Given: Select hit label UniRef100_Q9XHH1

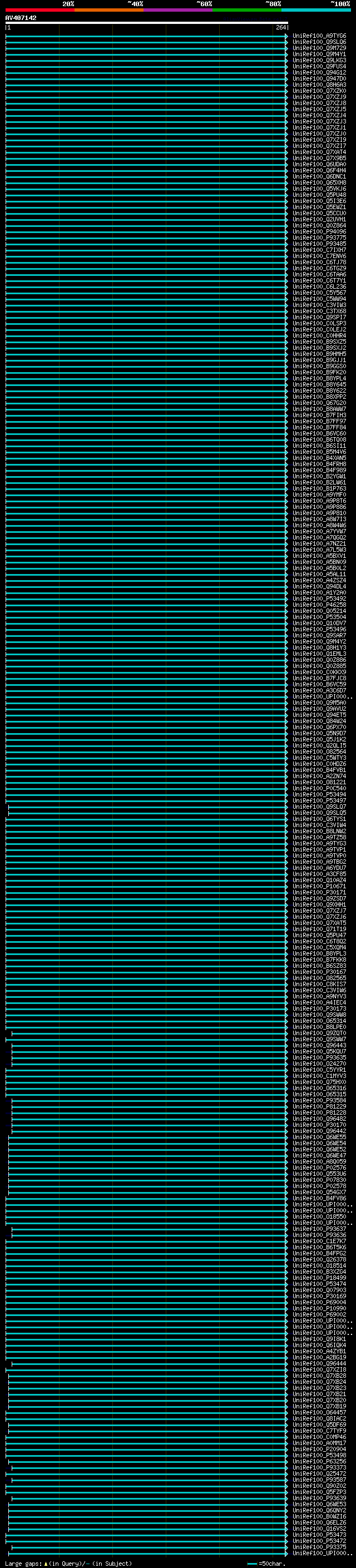Looking at the screenshot, I should tap(319, 904).
